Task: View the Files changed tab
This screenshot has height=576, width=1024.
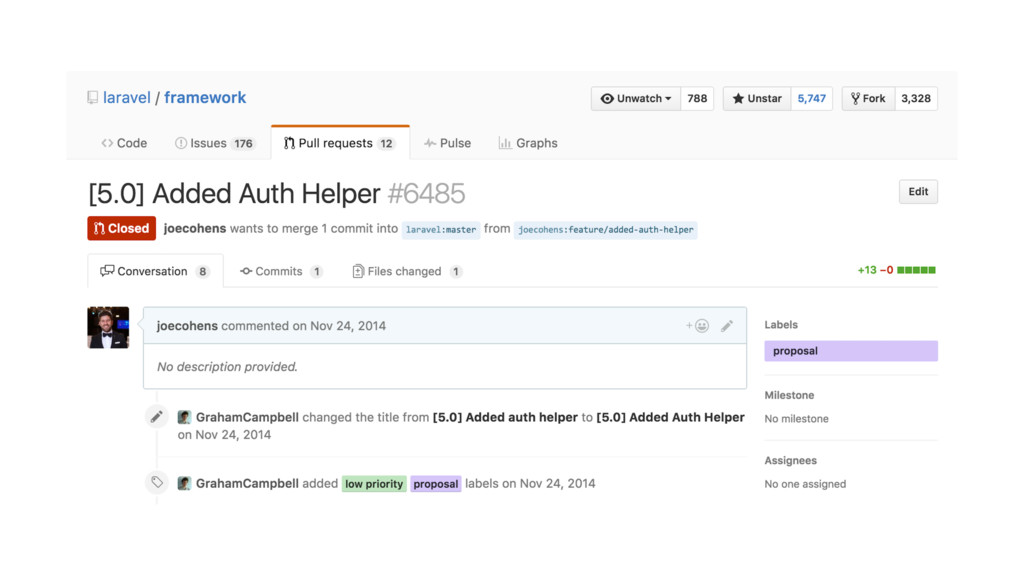Action: coord(407,271)
